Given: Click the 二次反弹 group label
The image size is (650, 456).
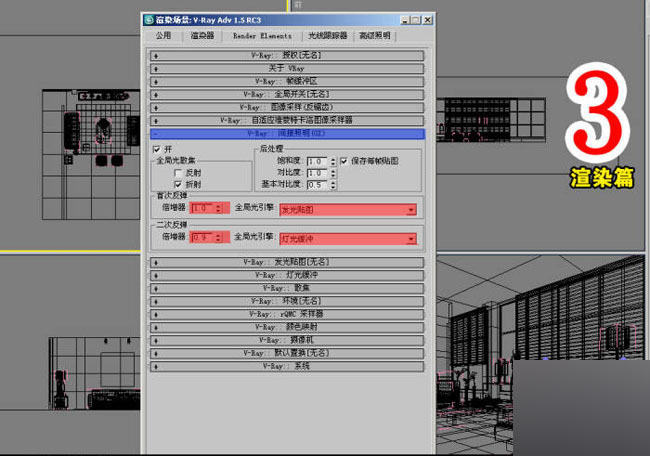Looking at the screenshot, I should pyautogui.click(x=172, y=225).
